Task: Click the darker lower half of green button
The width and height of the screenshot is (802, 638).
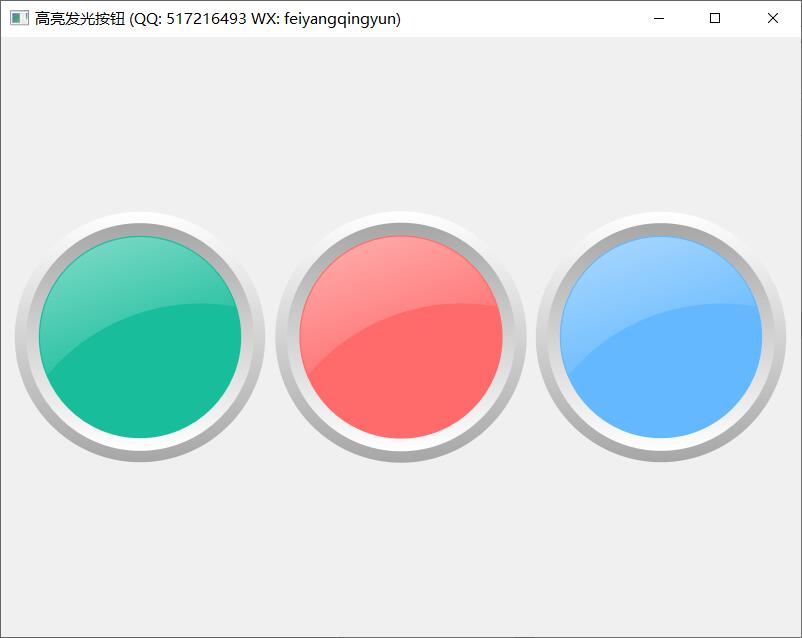Action: (150, 390)
